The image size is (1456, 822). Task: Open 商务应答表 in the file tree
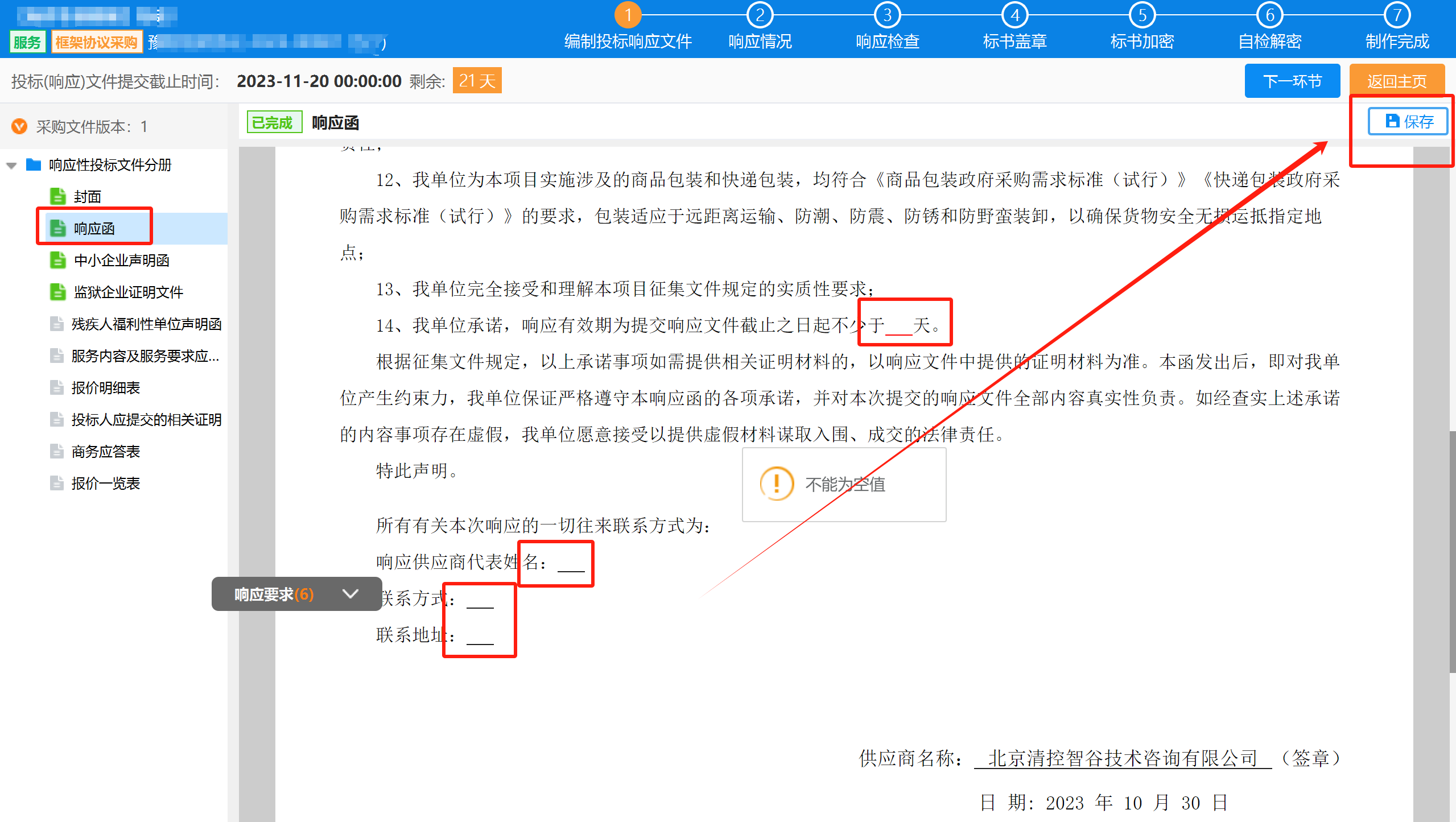coord(105,452)
